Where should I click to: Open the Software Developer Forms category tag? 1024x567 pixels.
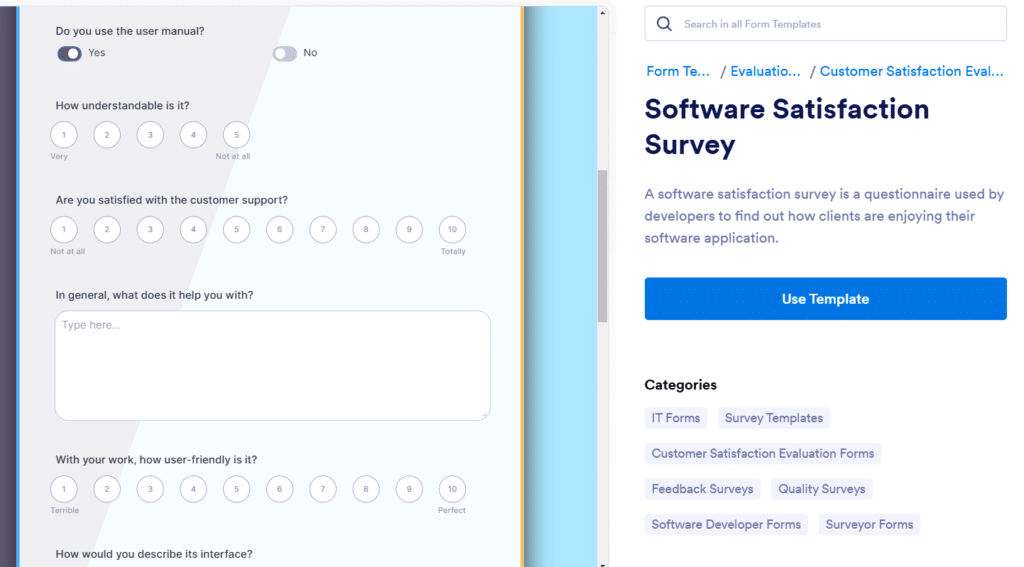(x=726, y=525)
